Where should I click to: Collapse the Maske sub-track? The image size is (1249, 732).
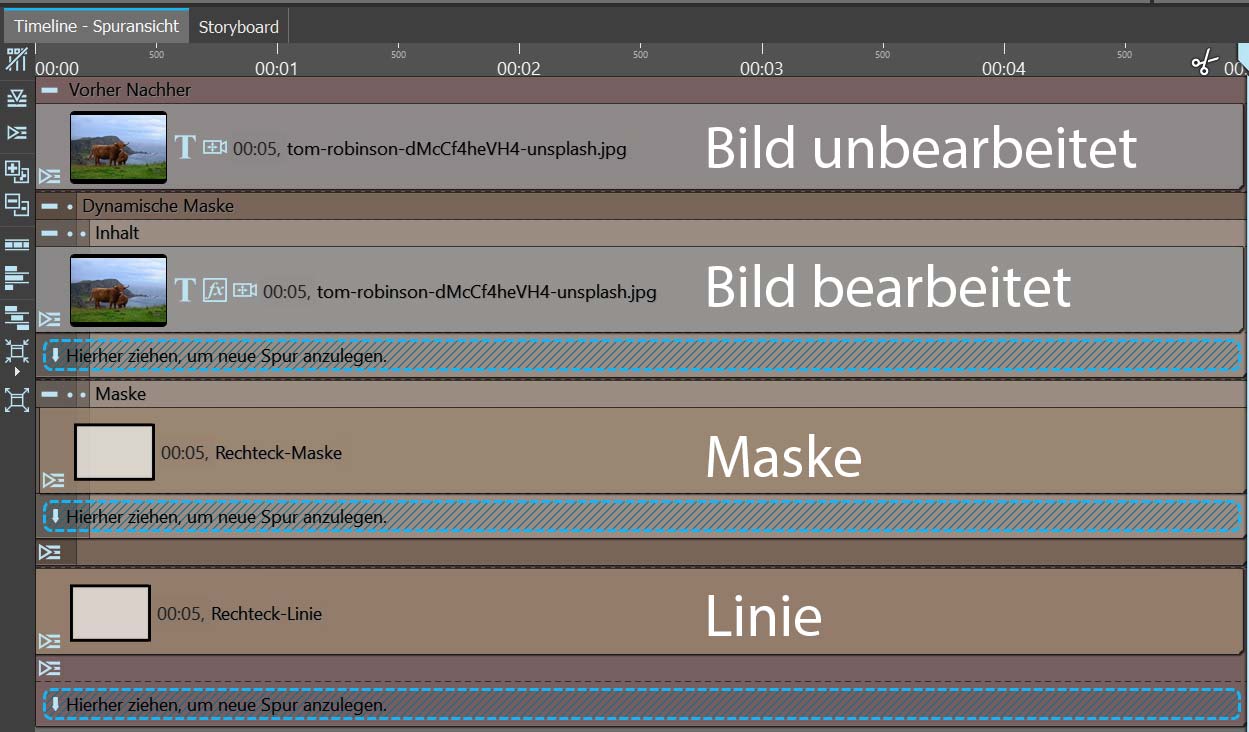tap(50, 394)
